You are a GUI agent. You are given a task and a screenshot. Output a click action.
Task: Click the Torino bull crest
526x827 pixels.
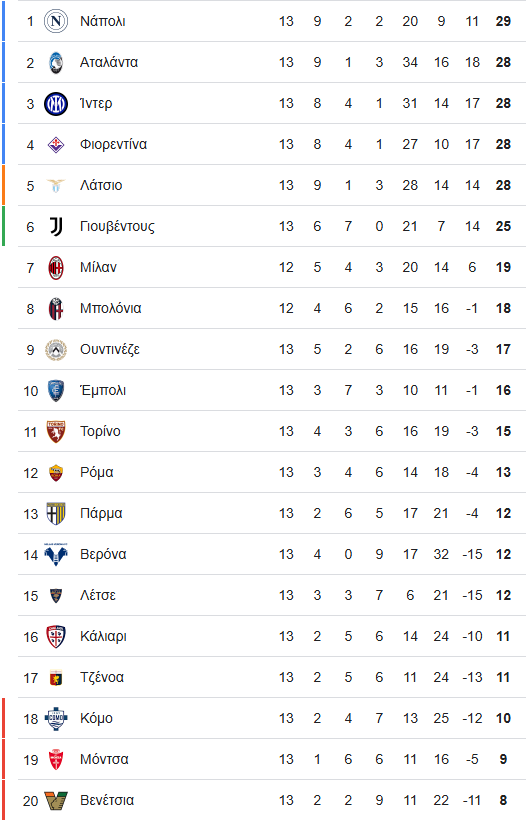(55, 431)
